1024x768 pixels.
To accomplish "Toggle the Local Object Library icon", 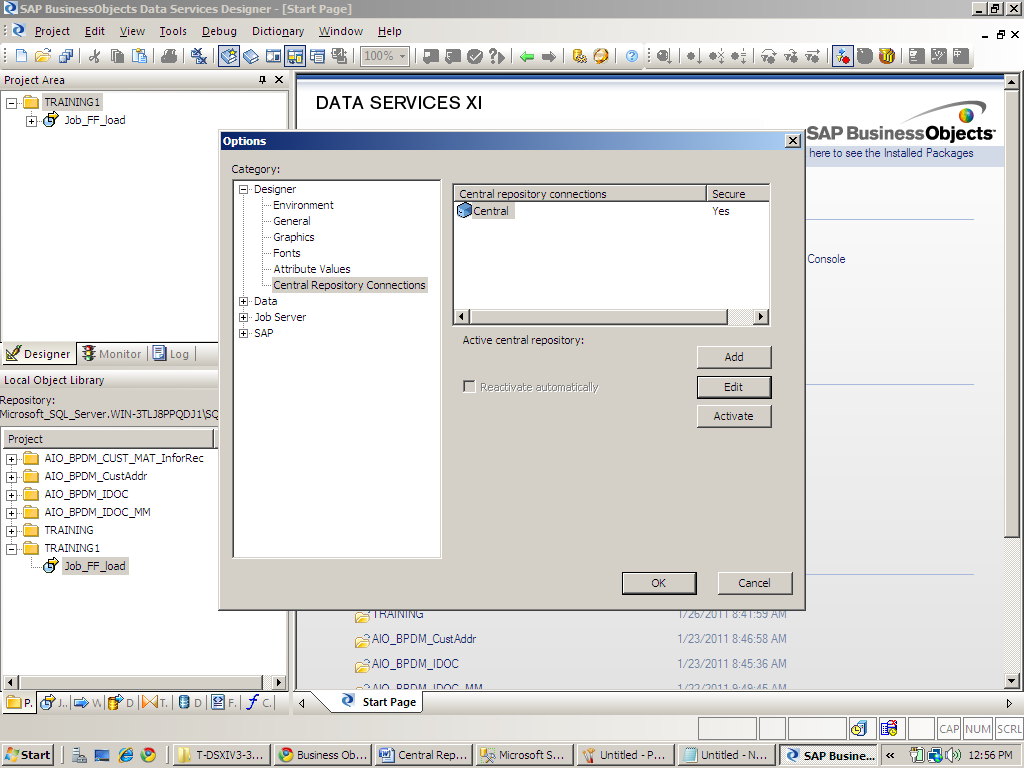I will point(229,56).
